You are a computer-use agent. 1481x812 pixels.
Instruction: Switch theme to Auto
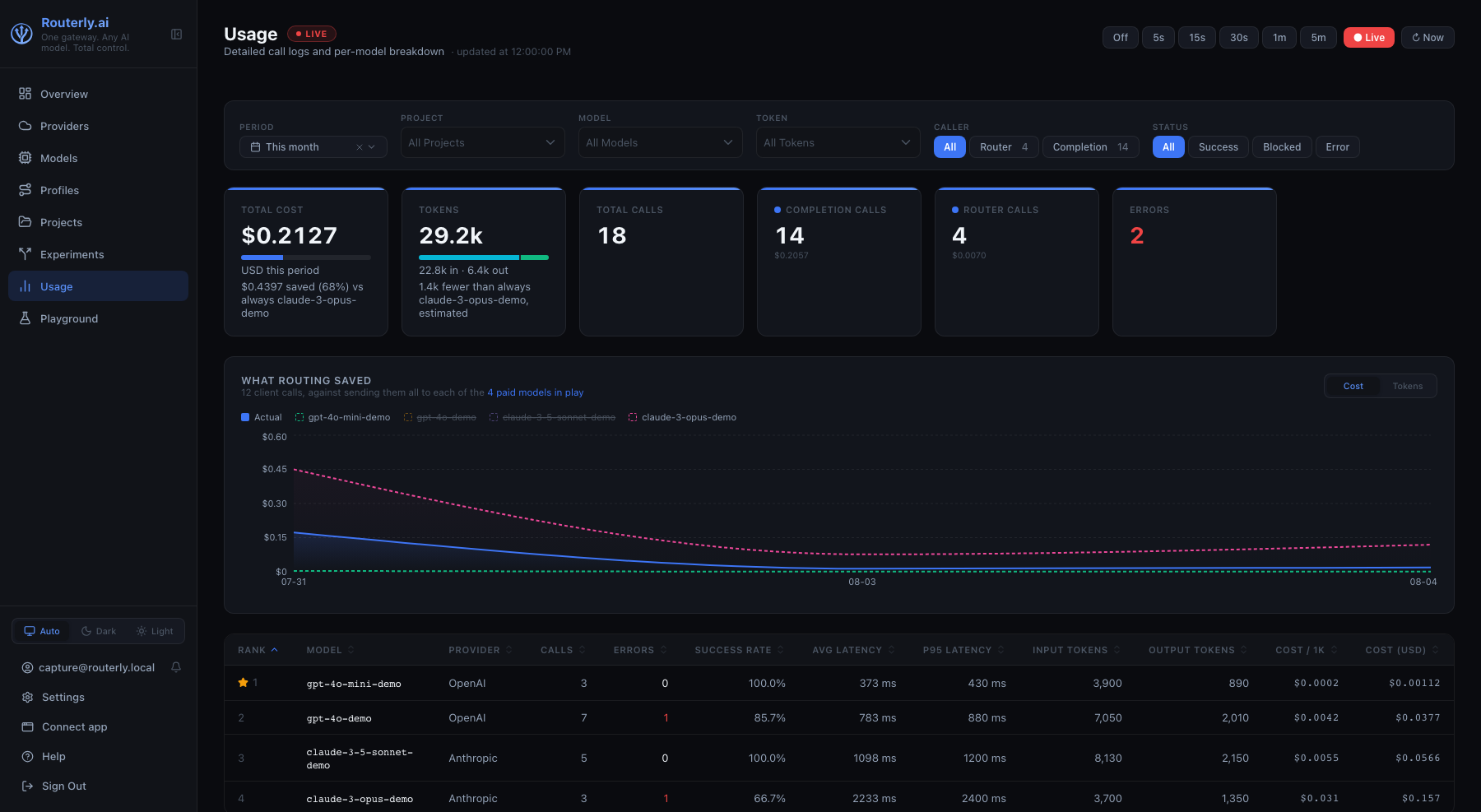point(42,631)
